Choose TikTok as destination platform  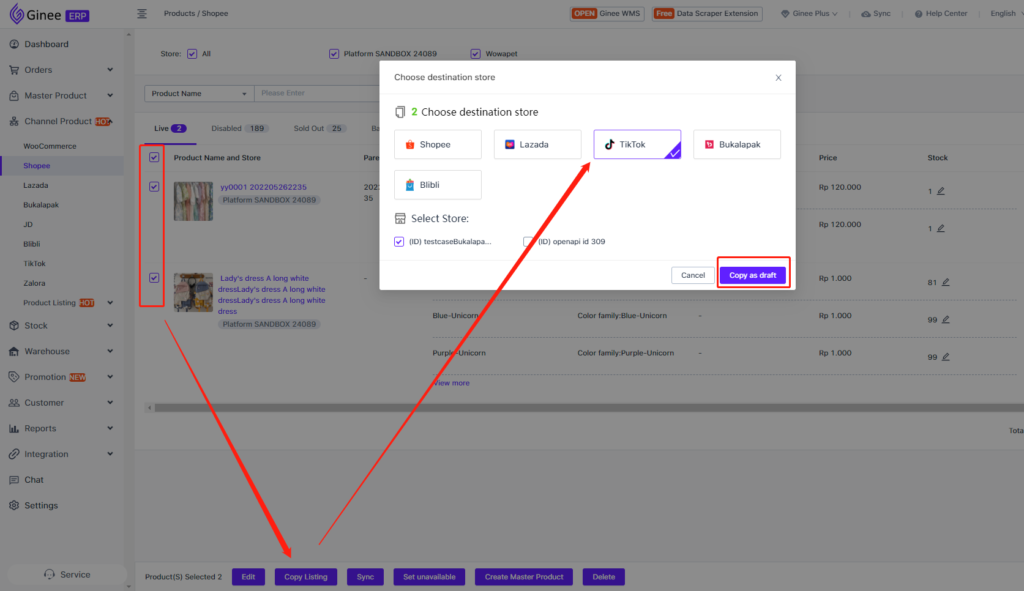tap(637, 144)
